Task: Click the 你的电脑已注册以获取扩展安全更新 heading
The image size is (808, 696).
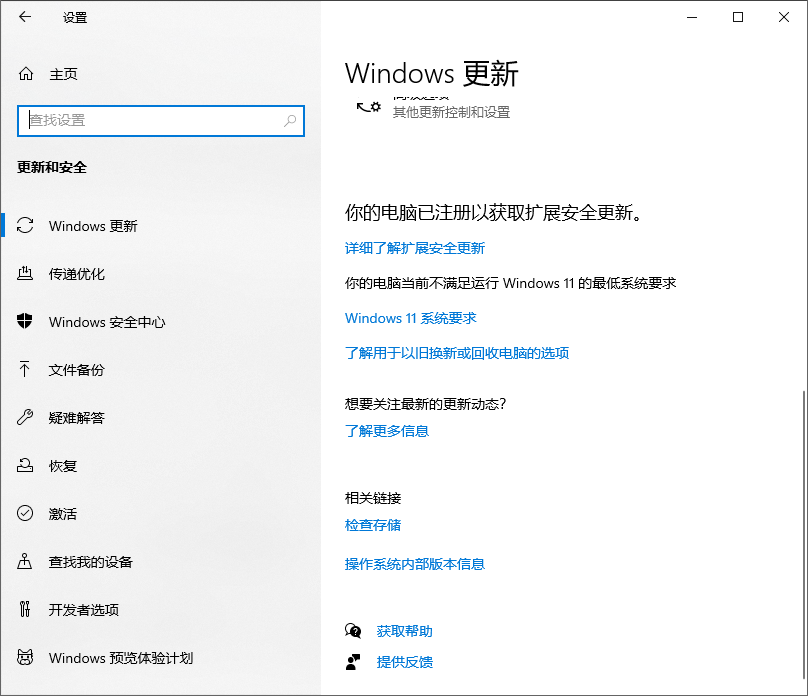Action: pos(494,212)
